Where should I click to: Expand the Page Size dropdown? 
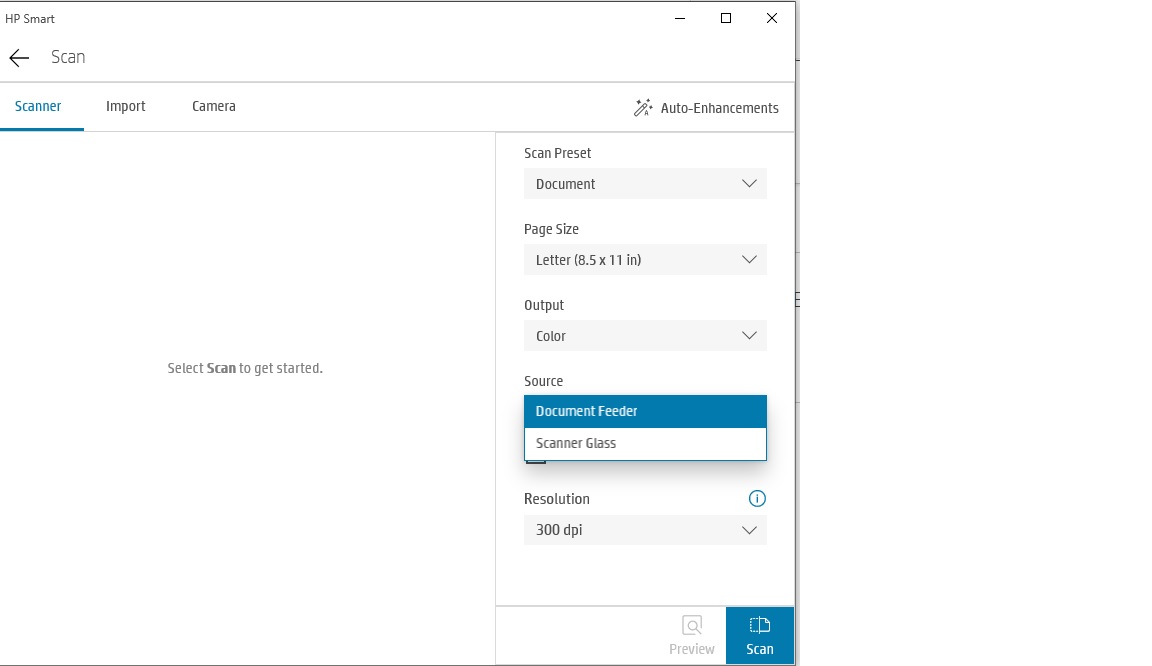(x=645, y=260)
